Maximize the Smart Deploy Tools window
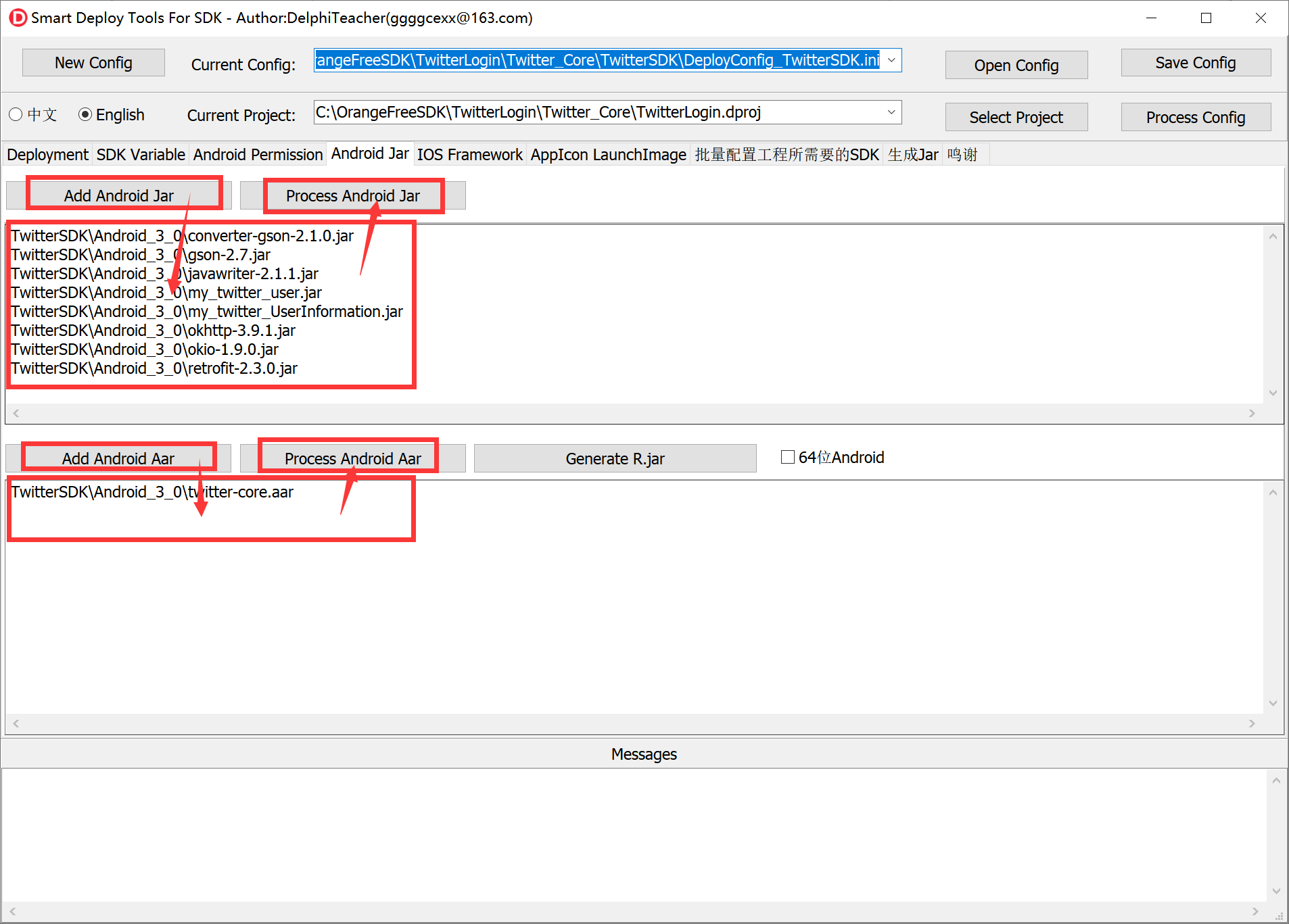The image size is (1289, 924). [x=1206, y=18]
